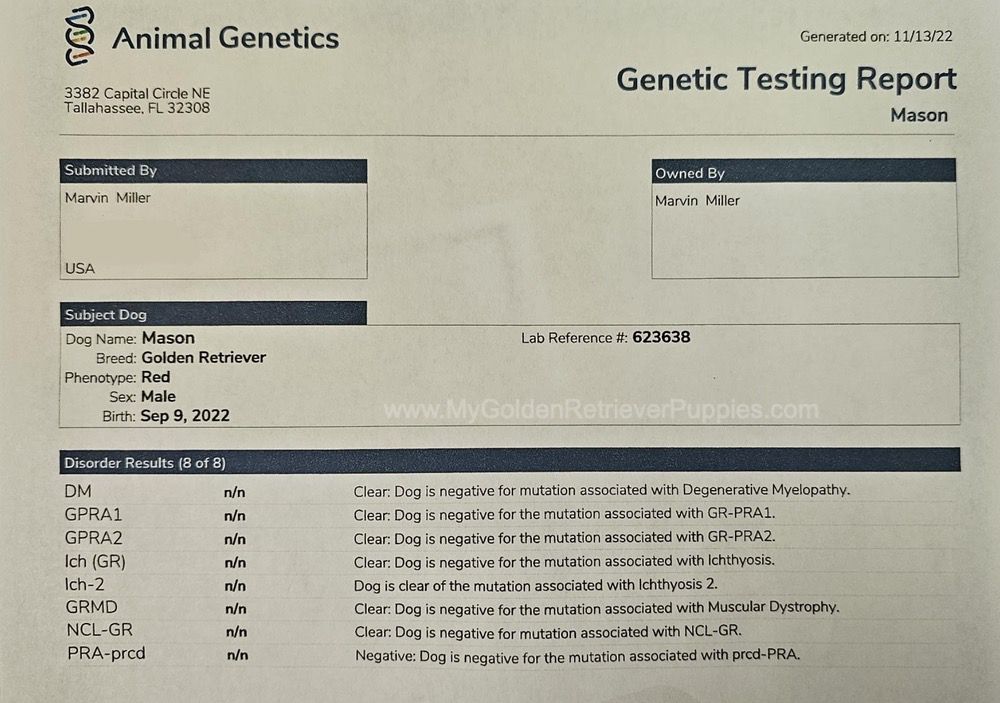Click the Animal Genetics DNA helix logo
The image size is (1000, 703).
pos(80,36)
